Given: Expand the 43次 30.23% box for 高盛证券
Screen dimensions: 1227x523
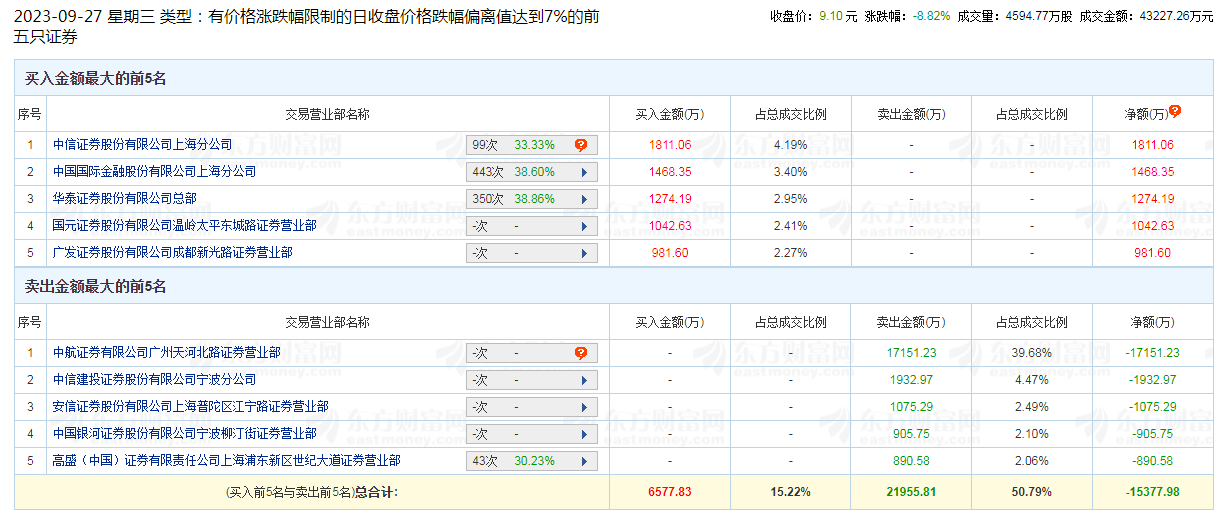Looking at the screenshot, I should (532, 461).
